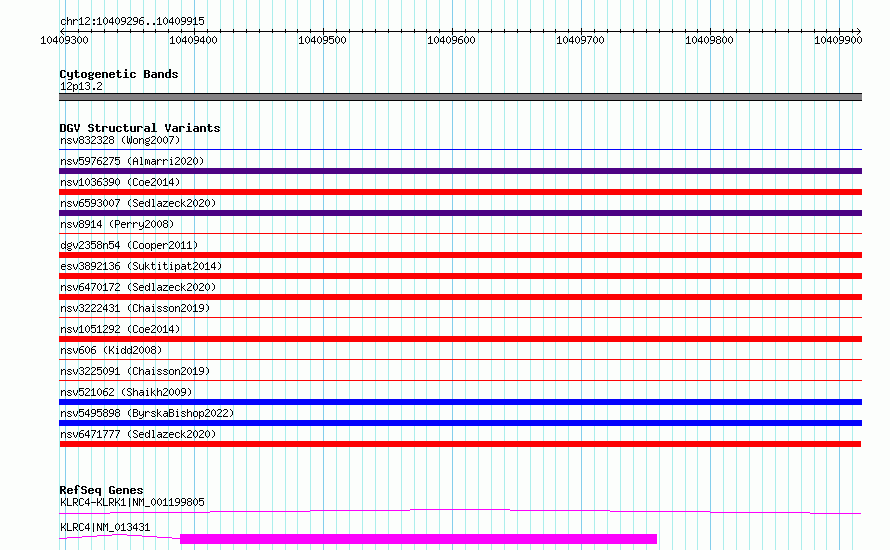Select variant label nsv606 (Kidd2008)

coord(111,350)
